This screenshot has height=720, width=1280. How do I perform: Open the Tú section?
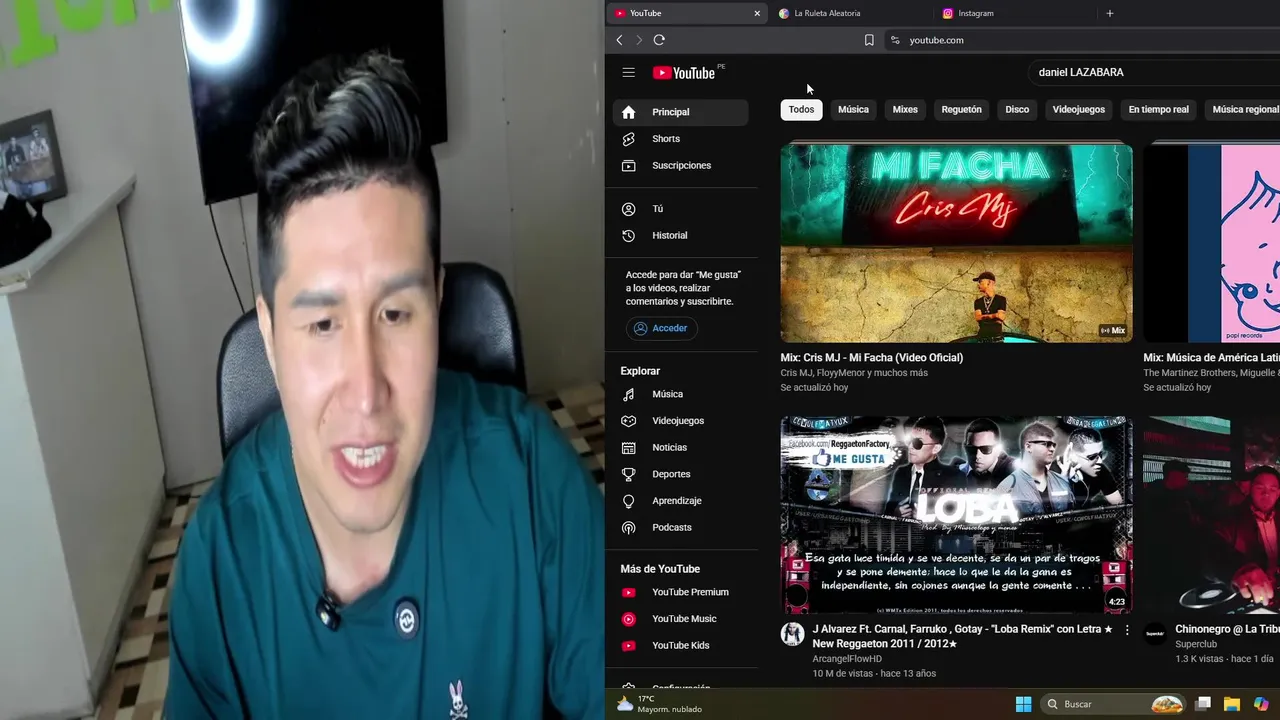coord(680,209)
